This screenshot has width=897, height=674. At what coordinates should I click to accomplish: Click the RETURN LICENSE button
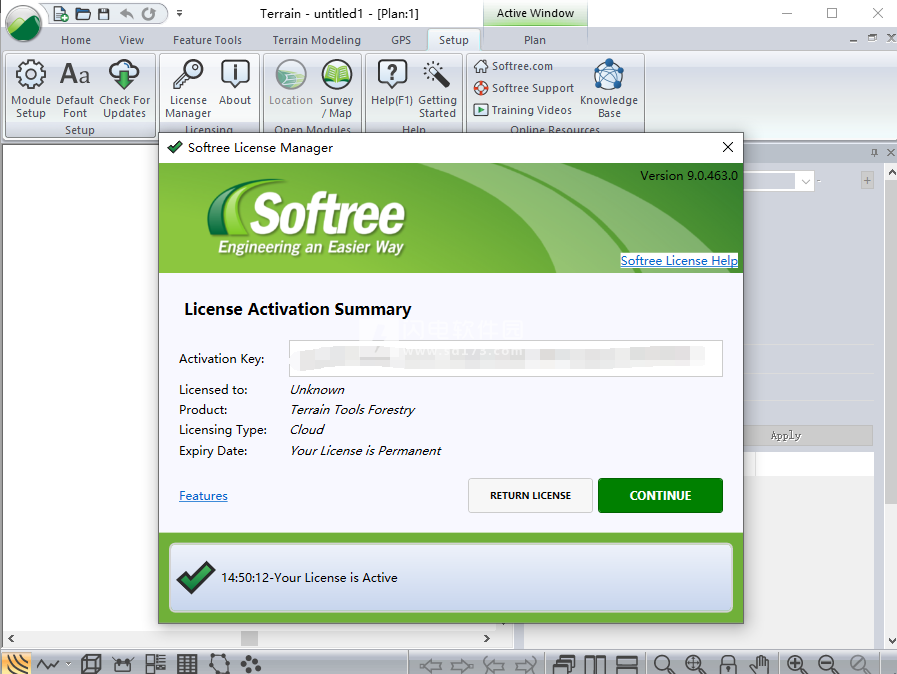530,495
